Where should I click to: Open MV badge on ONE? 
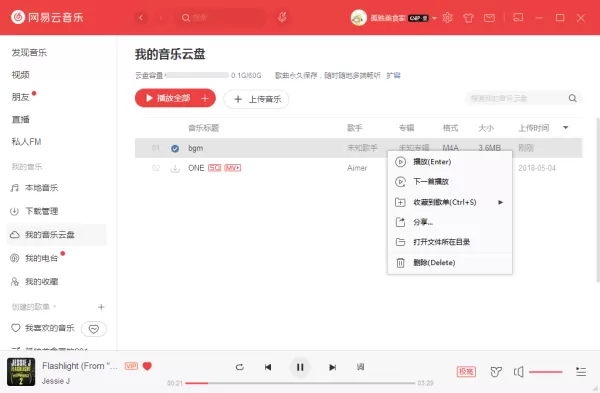(233, 168)
